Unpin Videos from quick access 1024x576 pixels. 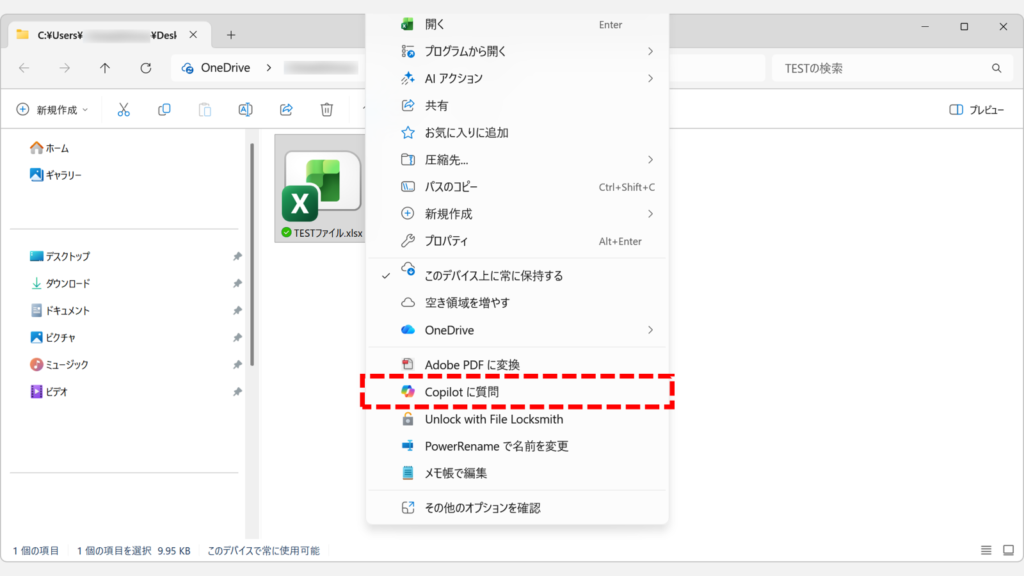click(237, 392)
